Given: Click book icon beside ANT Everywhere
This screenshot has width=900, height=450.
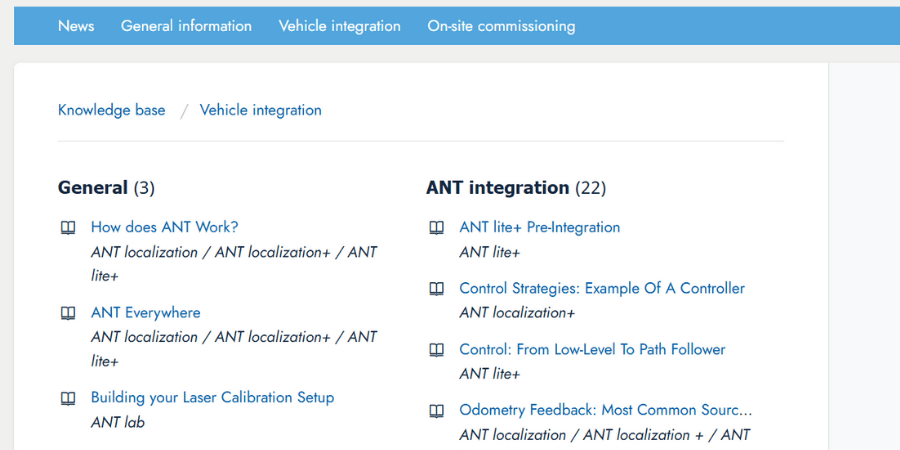Looking at the screenshot, I should (68, 313).
